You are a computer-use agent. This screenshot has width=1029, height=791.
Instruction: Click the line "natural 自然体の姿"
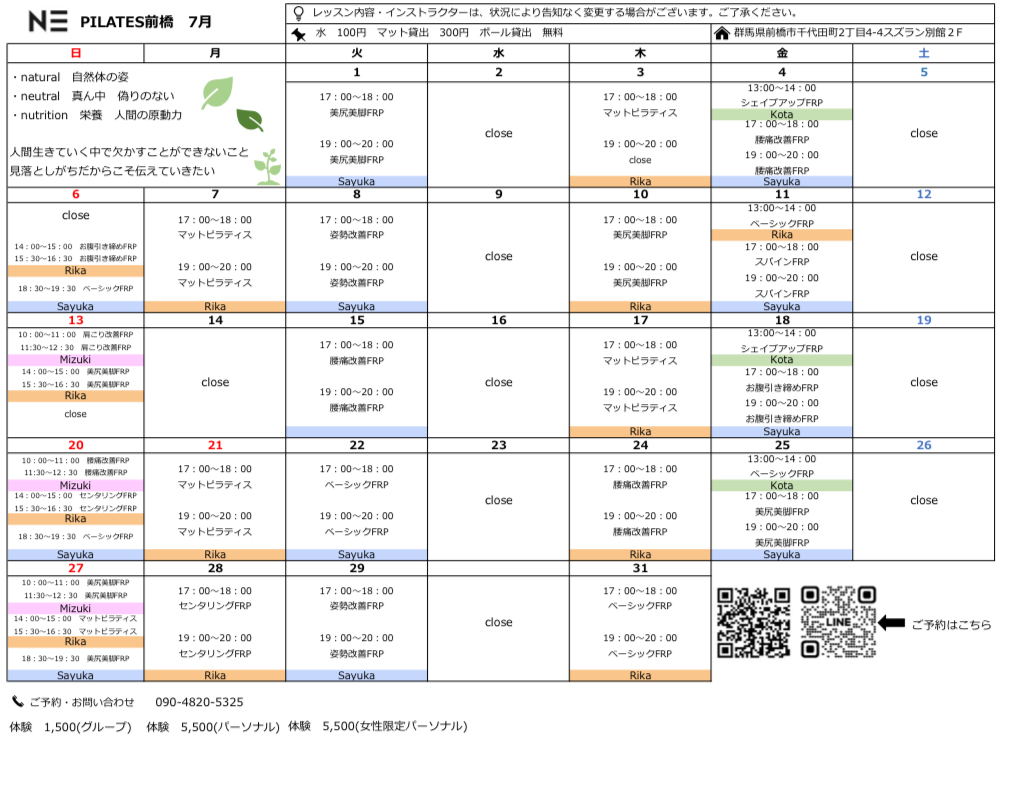(x=70, y=77)
